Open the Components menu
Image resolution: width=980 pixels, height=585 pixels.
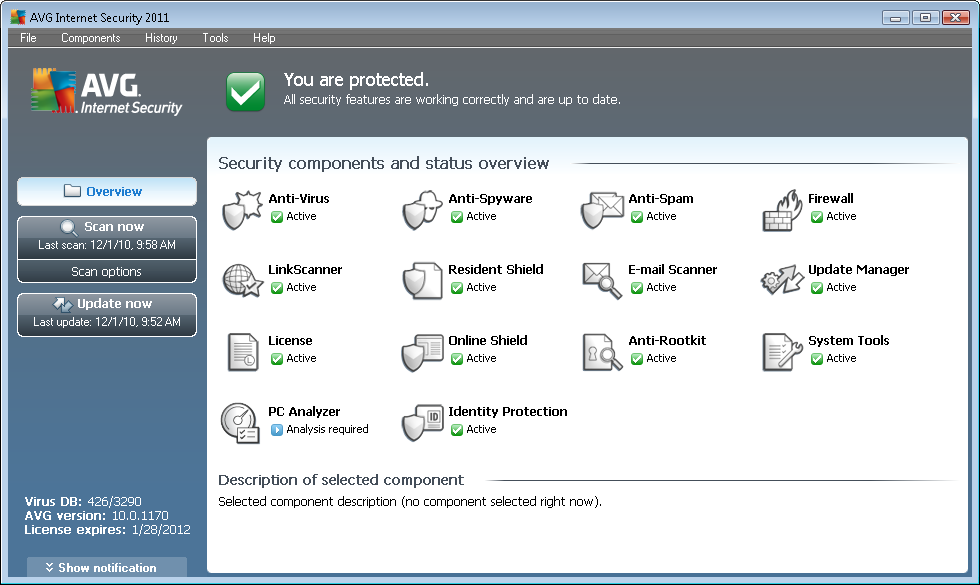point(90,38)
